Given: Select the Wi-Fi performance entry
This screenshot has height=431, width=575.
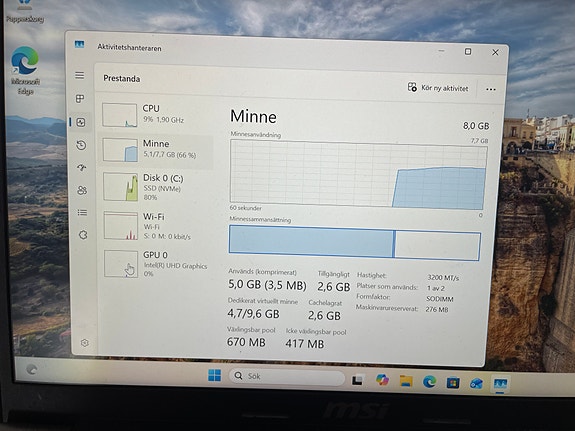Looking at the screenshot, I should [157, 226].
